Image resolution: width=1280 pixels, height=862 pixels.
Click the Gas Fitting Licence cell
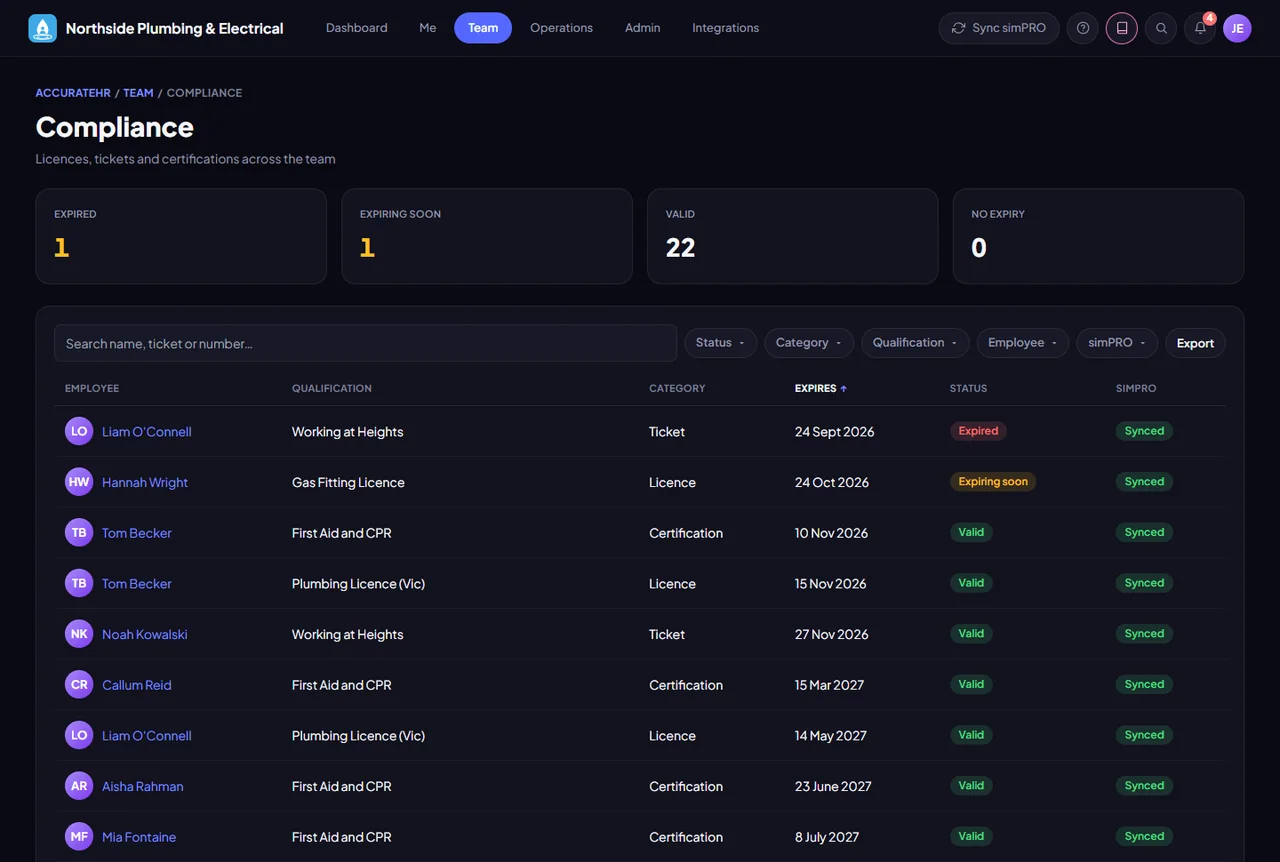point(348,482)
